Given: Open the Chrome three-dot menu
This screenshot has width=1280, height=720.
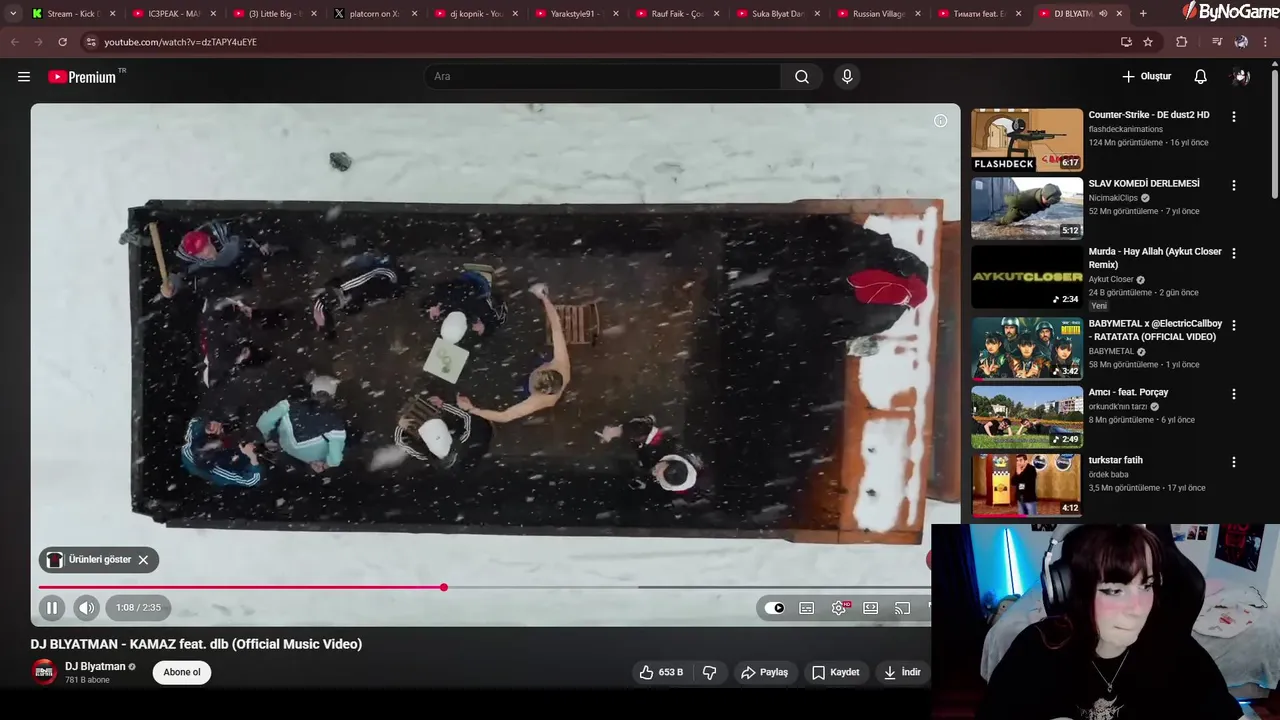Looking at the screenshot, I should [1266, 42].
